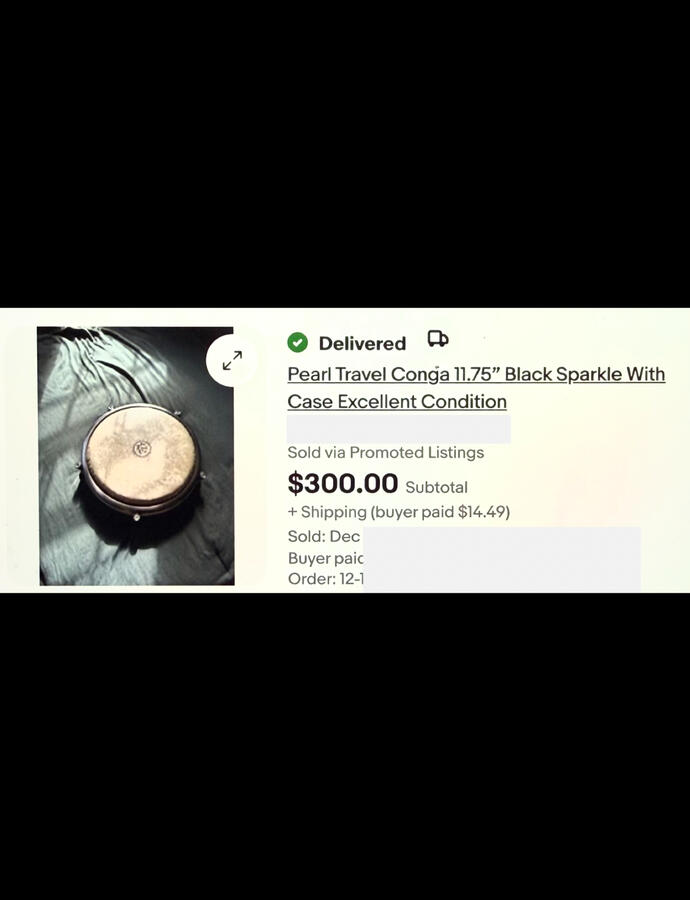Viewport: 690px width, 900px height.
Task: Click the shipping buyer paid $14.49 line
Action: [x=398, y=512]
